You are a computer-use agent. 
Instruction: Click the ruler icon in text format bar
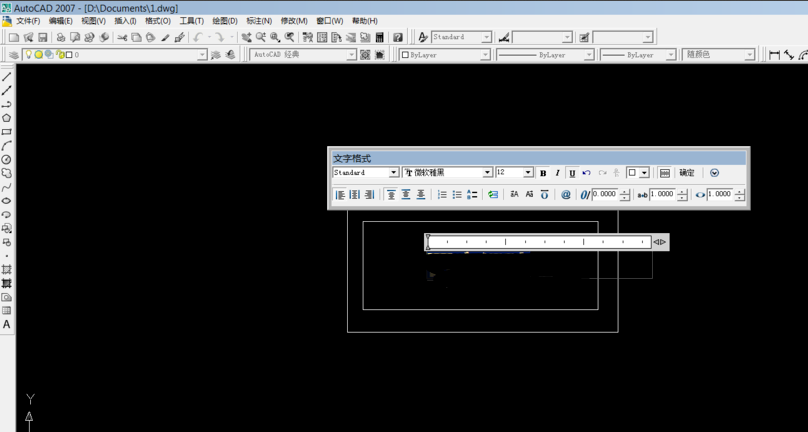[x=665, y=173]
